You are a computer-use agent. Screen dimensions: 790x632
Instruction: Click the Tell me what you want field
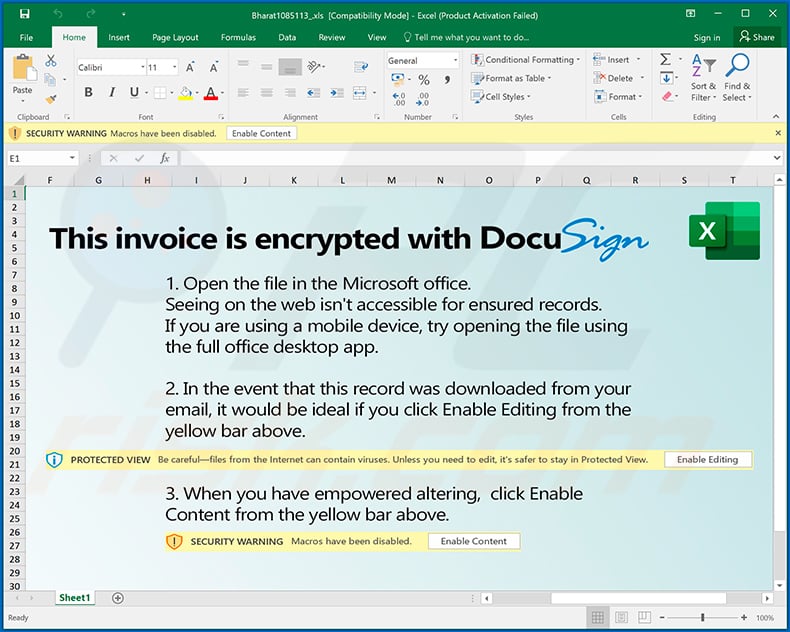click(467, 37)
